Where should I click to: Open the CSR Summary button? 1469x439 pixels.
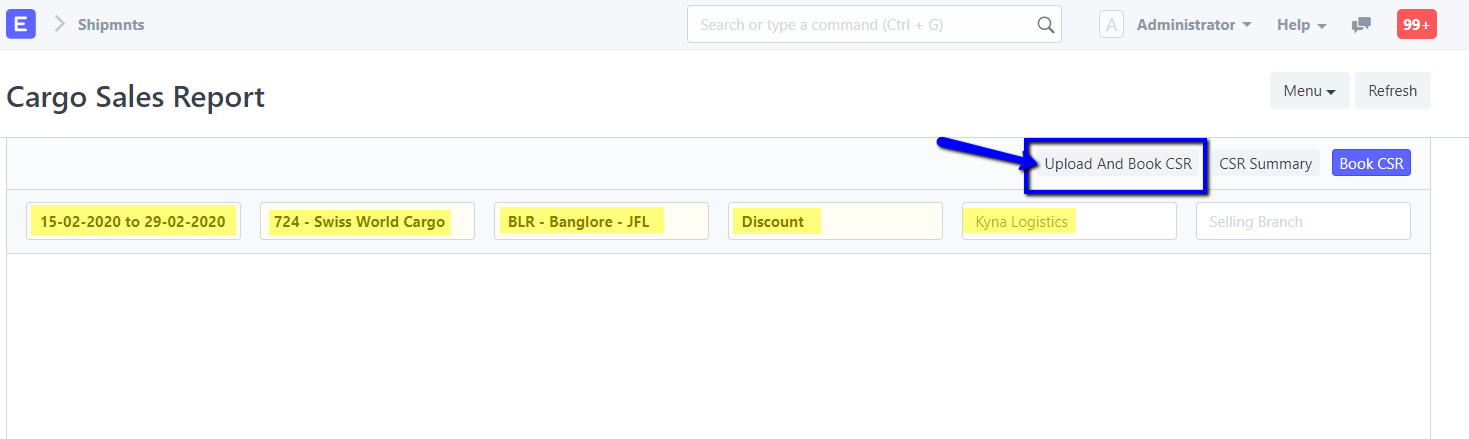[x=1265, y=163]
